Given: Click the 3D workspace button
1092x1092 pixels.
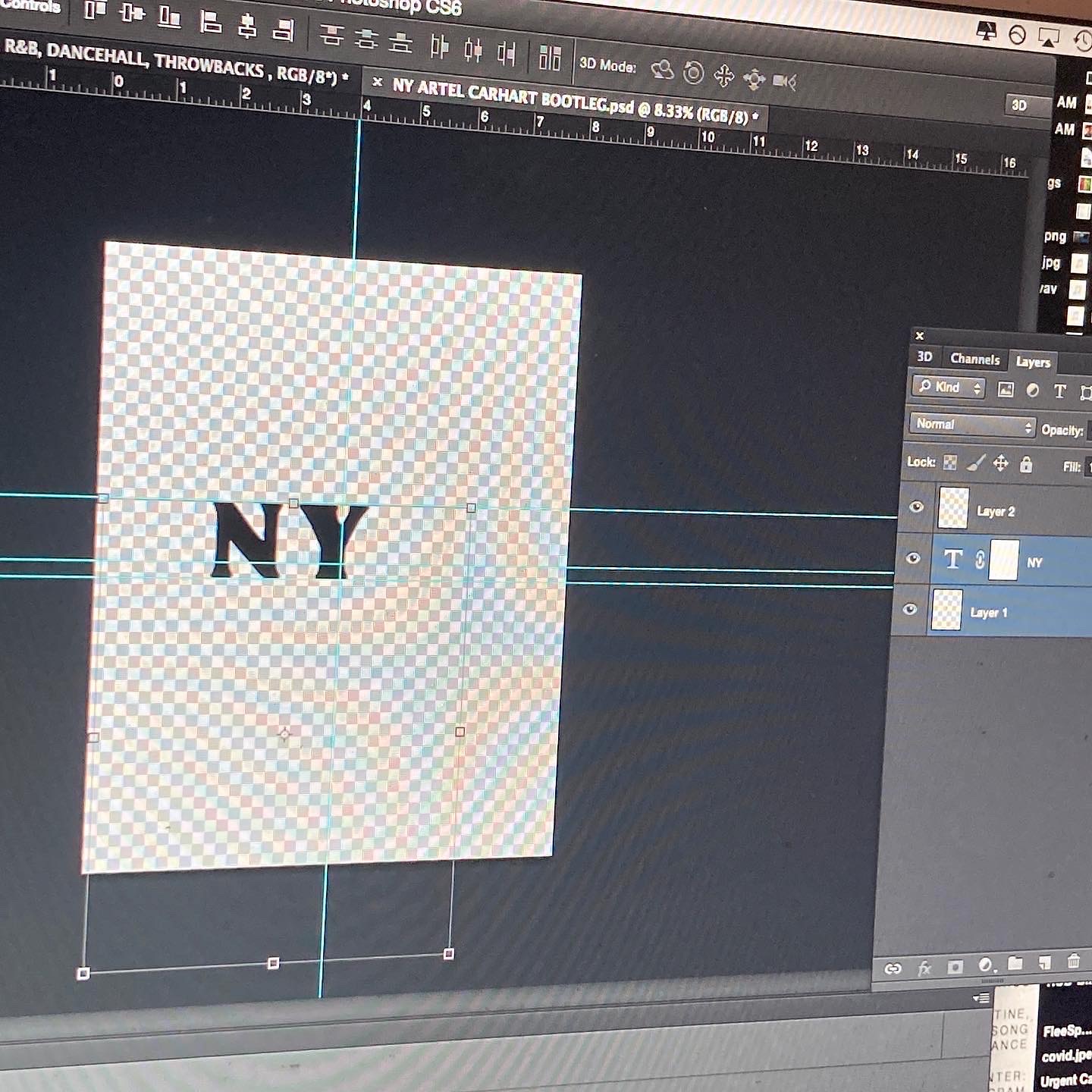Looking at the screenshot, I should pos(1019,105).
